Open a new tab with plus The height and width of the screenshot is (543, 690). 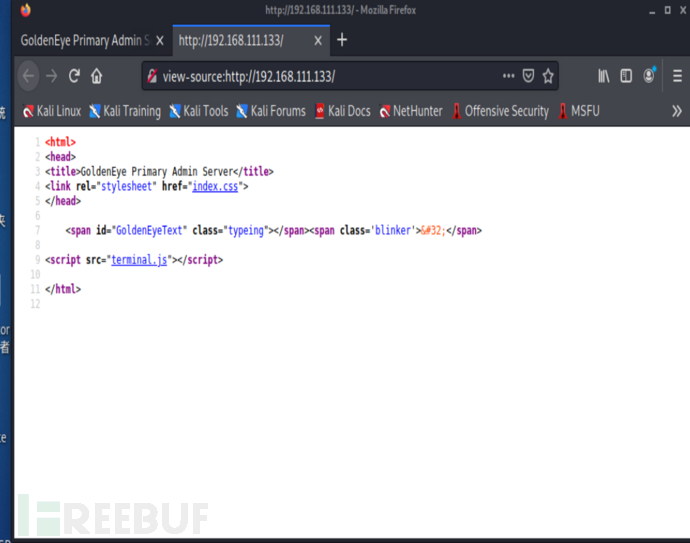(x=342, y=40)
